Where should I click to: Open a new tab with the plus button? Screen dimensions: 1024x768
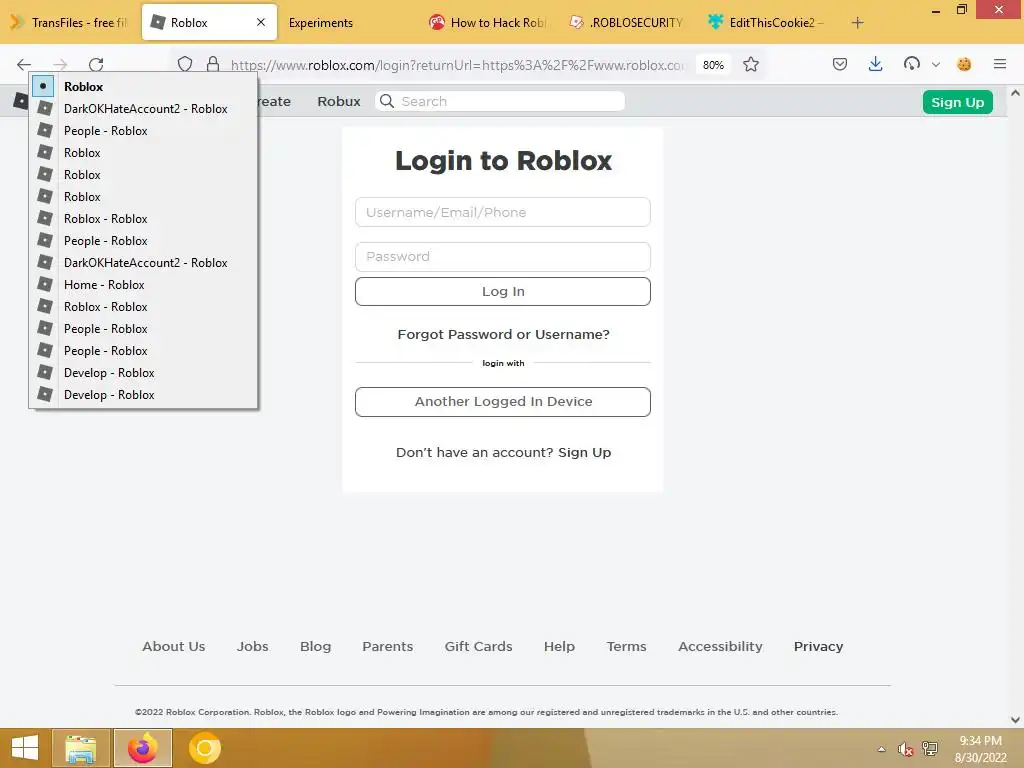click(x=857, y=23)
